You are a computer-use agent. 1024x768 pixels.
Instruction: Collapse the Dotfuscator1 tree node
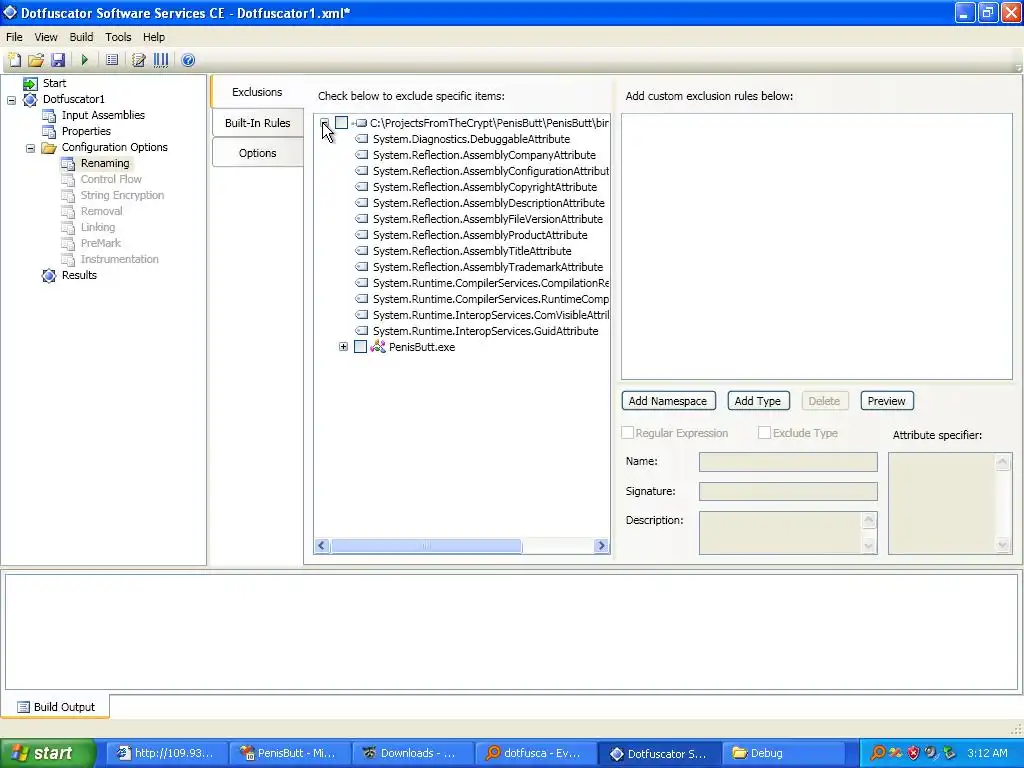point(12,100)
